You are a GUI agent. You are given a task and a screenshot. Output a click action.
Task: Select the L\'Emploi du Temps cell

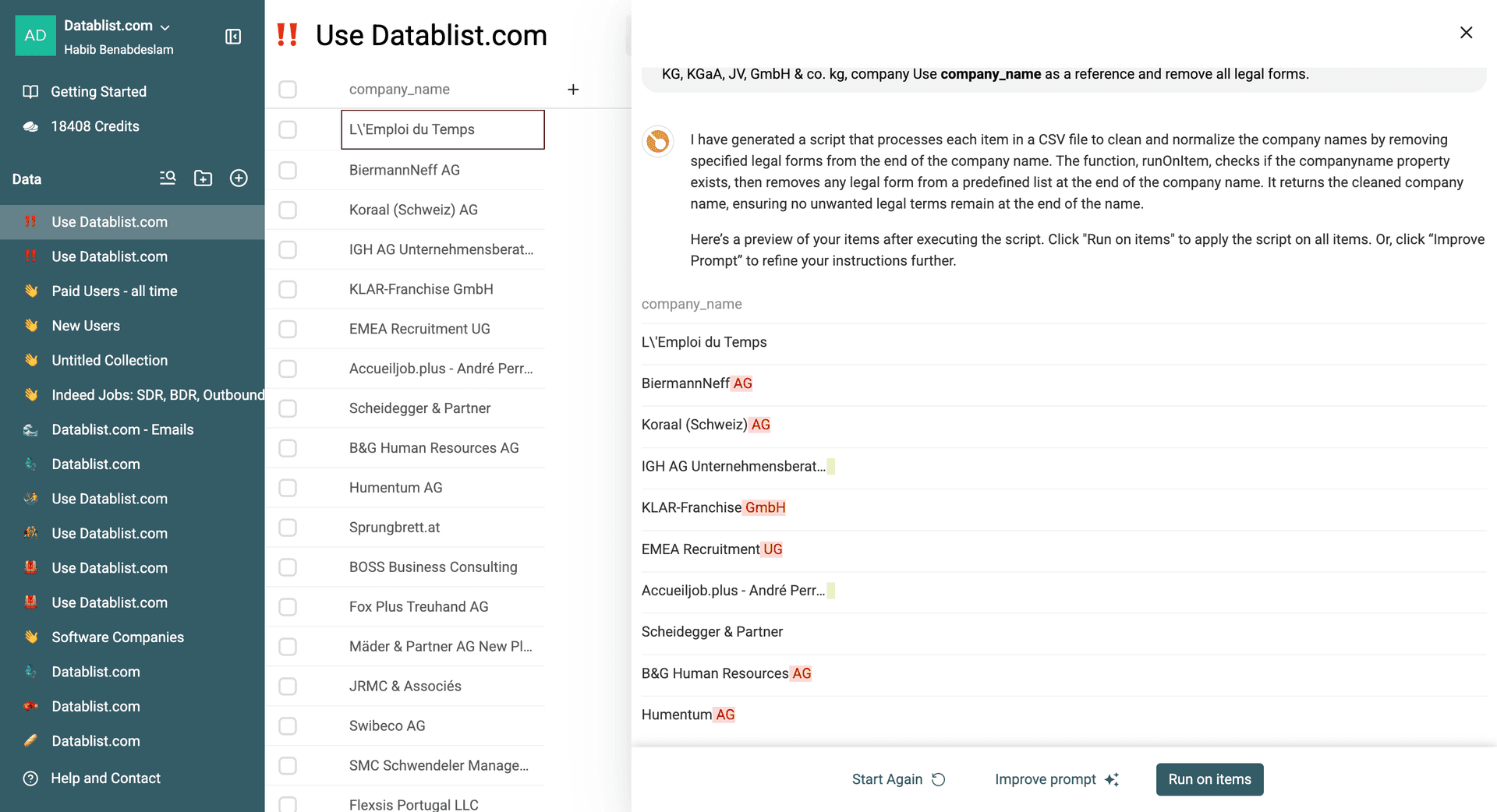click(442, 129)
